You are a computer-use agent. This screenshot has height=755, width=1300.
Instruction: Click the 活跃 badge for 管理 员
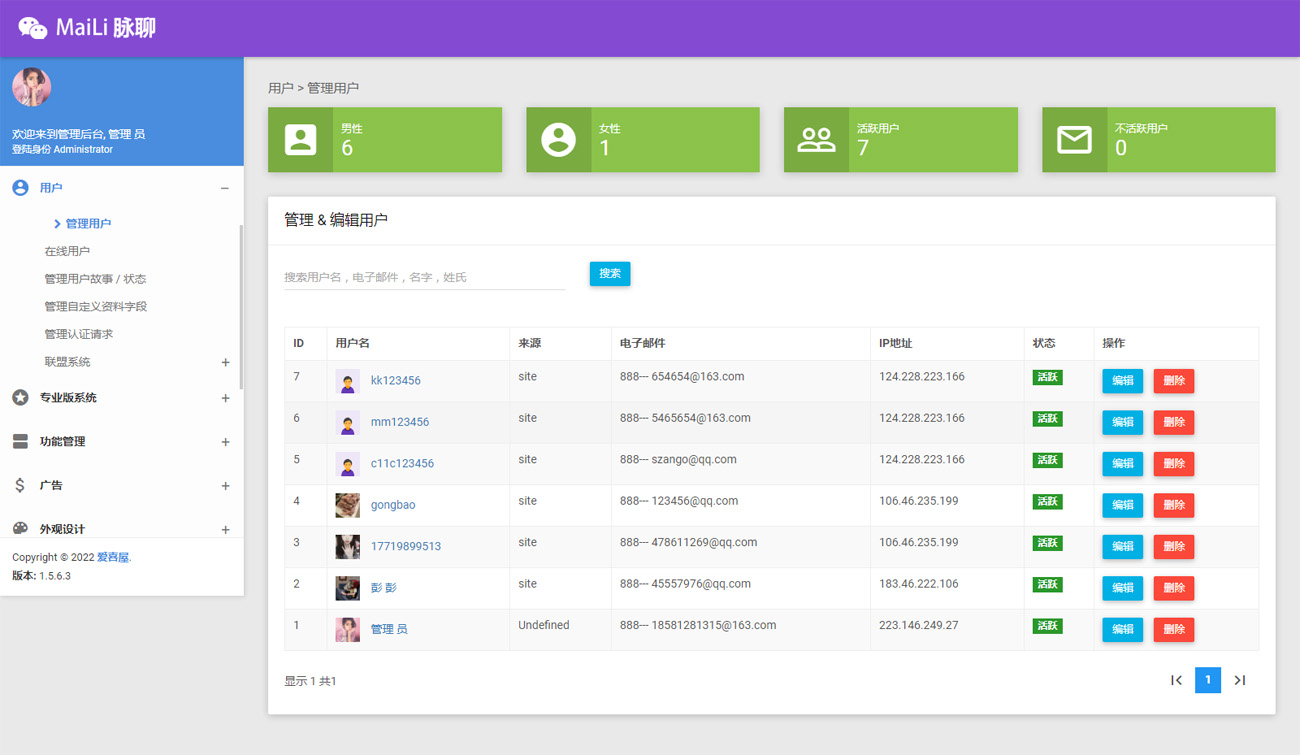[1047, 625]
